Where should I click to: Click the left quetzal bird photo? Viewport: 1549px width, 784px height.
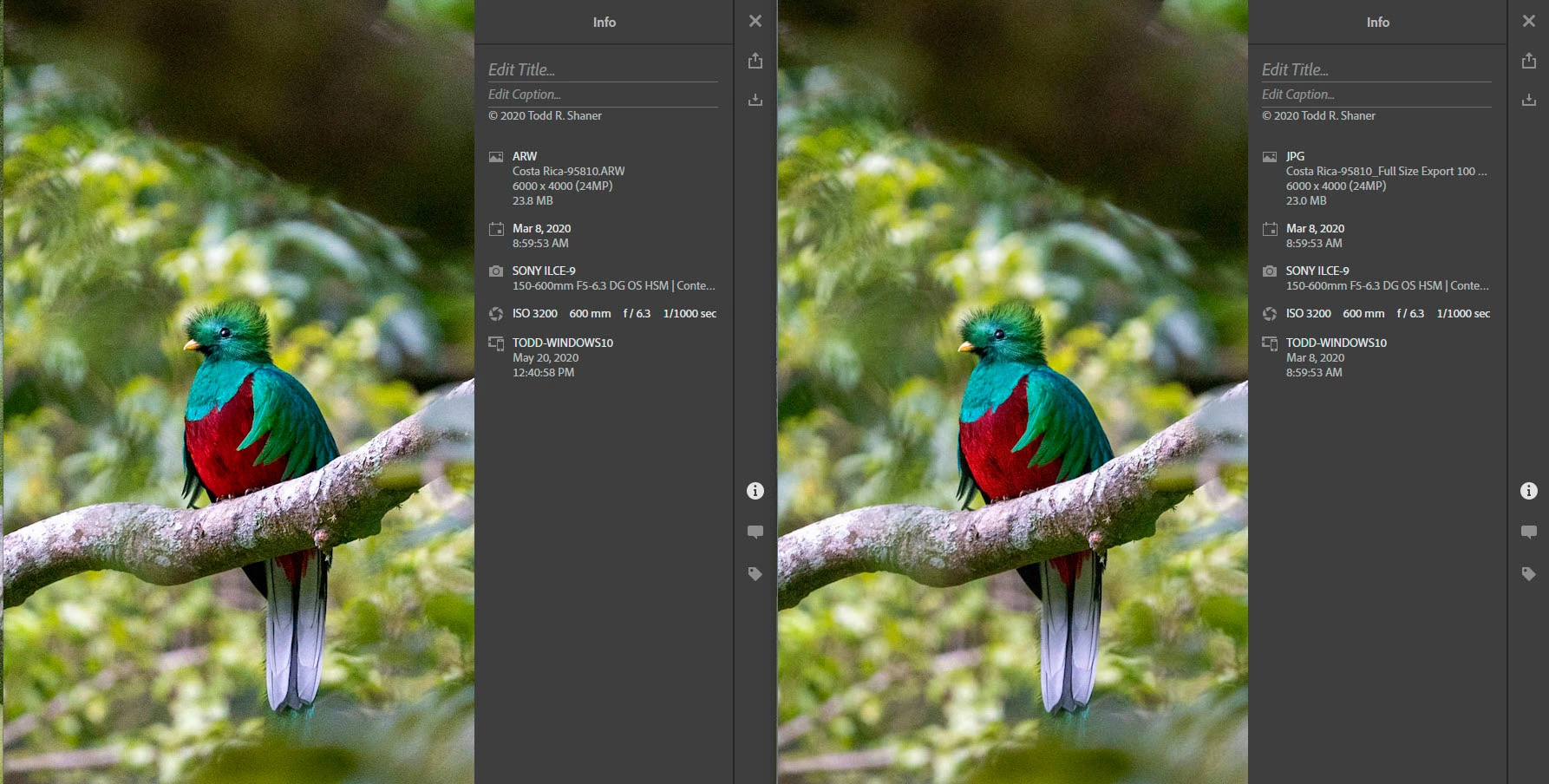[238, 392]
